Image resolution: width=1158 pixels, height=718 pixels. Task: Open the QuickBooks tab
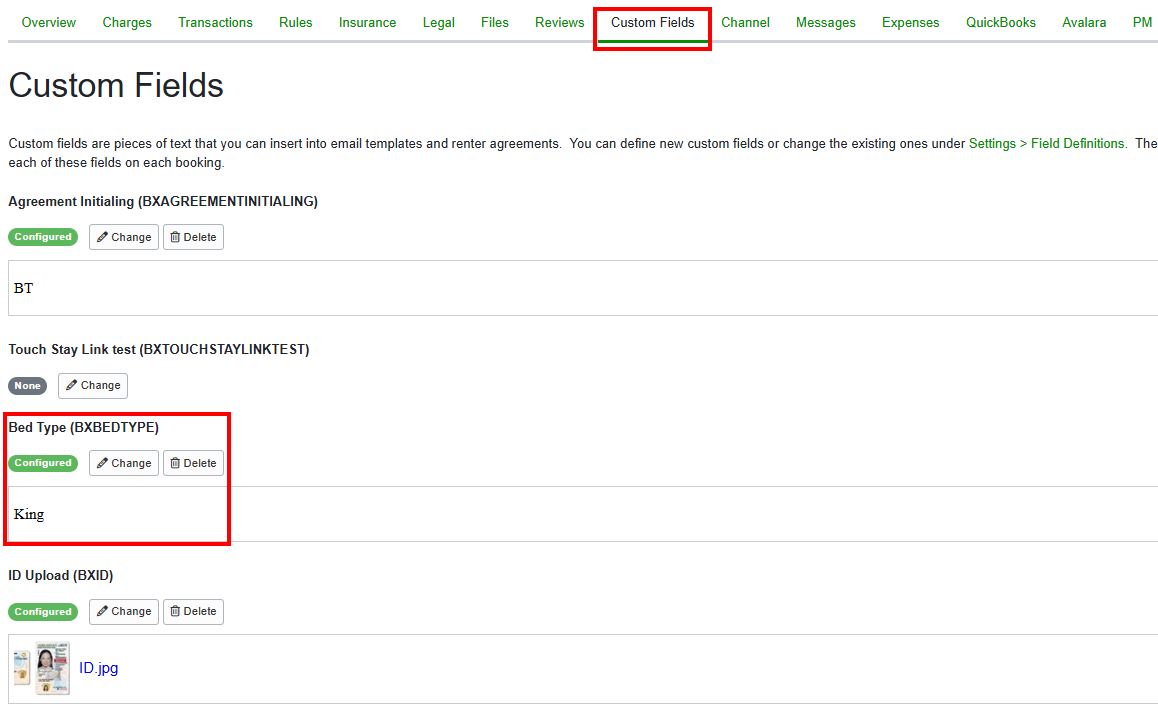pyautogui.click(x=1000, y=22)
